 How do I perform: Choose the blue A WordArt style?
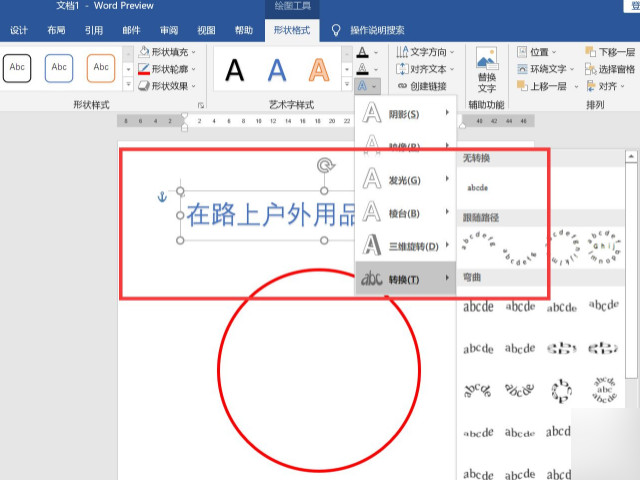point(277,70)
